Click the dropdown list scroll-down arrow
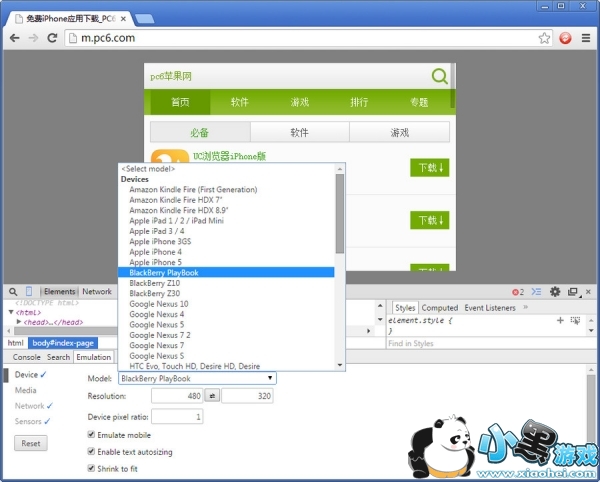 point(340,365)
